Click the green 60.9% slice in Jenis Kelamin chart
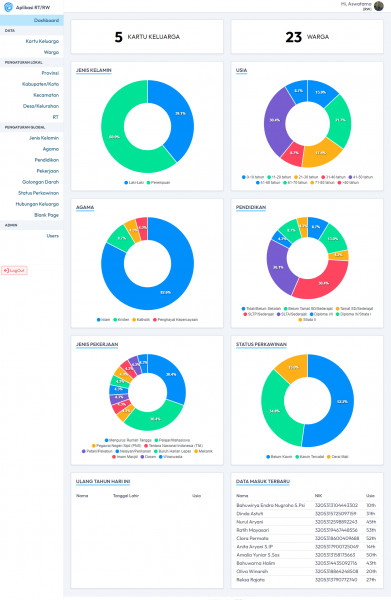391x600 pixels. (114, 137)
